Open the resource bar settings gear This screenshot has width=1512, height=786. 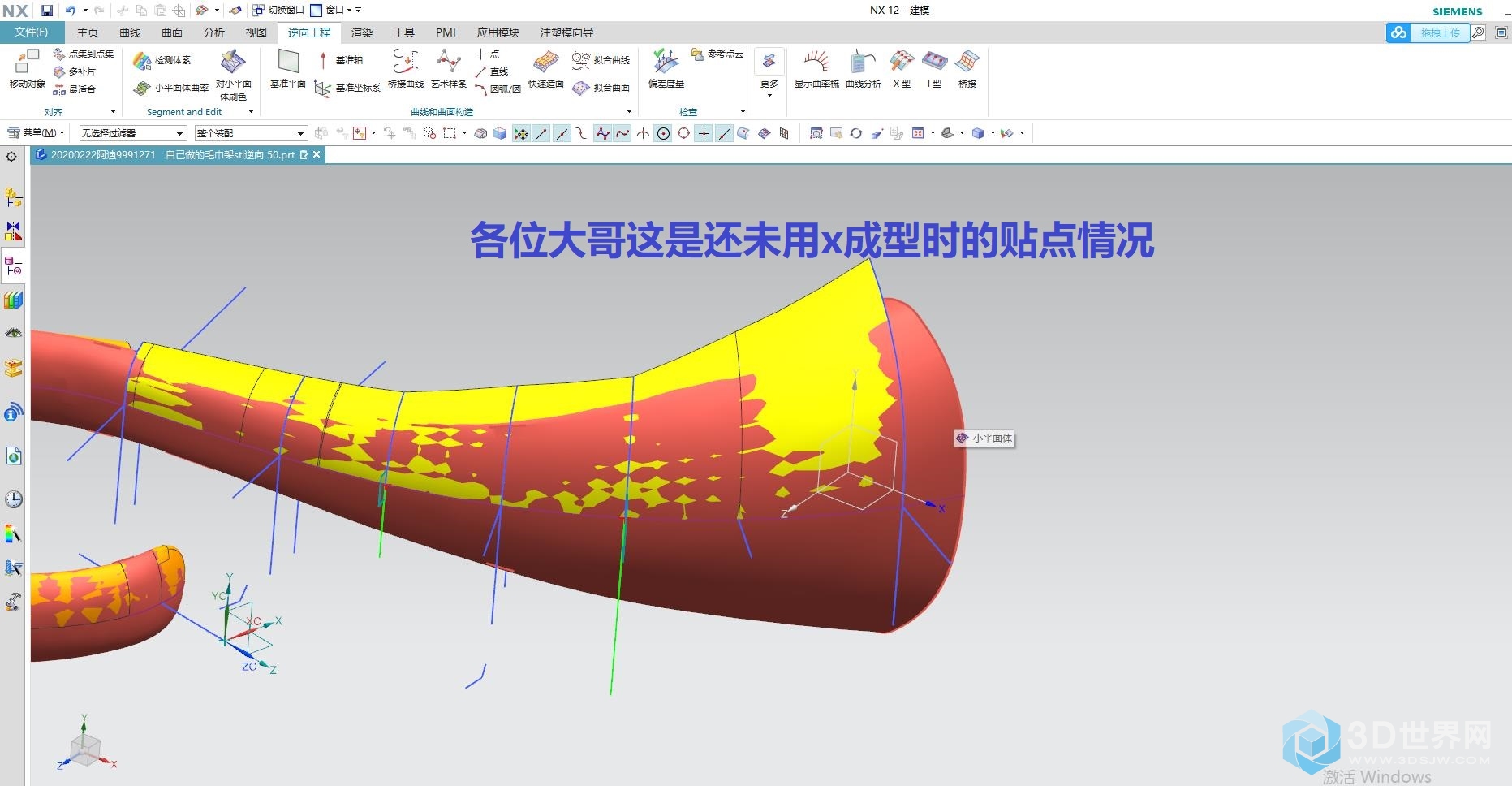coord(11,157)
